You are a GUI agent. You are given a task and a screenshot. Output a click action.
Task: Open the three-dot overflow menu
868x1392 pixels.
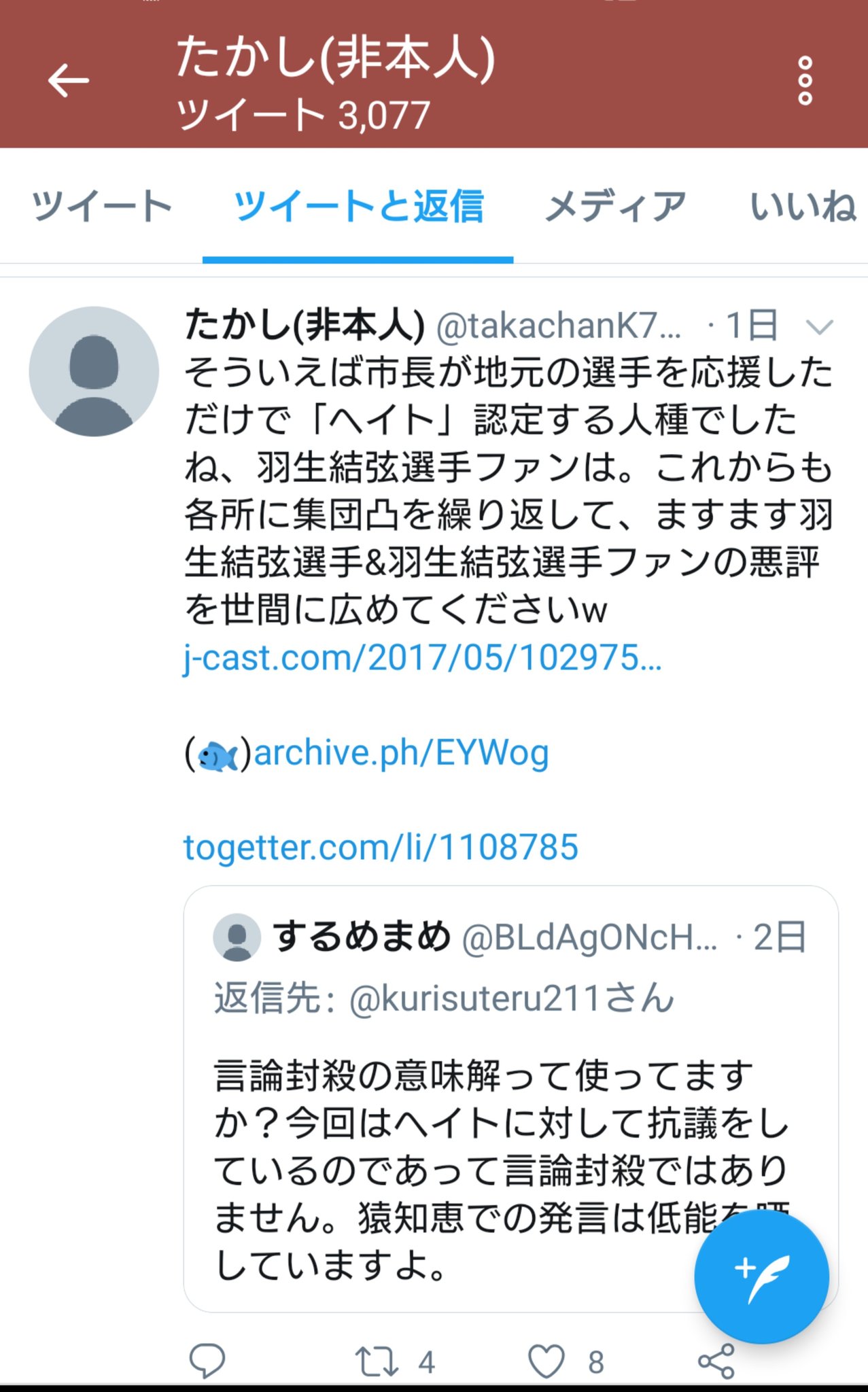pyautogui.click(x=805, y=81)
